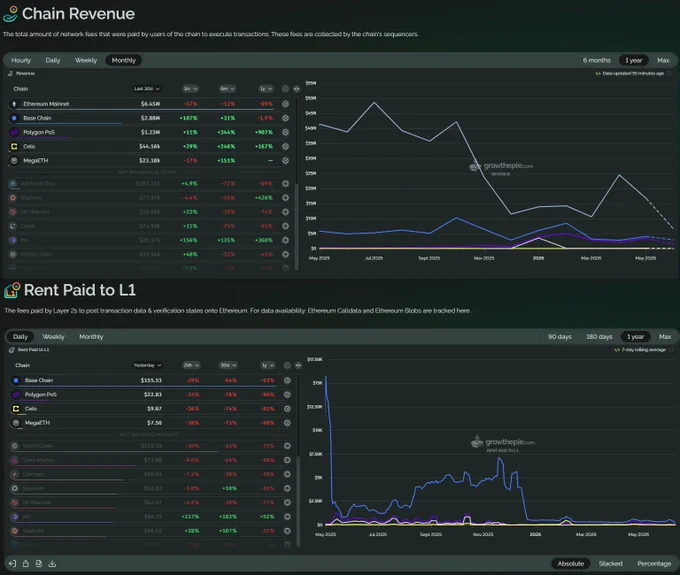
Task: Click the World Chain logo in Chain Revenue
Action: point(13,254)
